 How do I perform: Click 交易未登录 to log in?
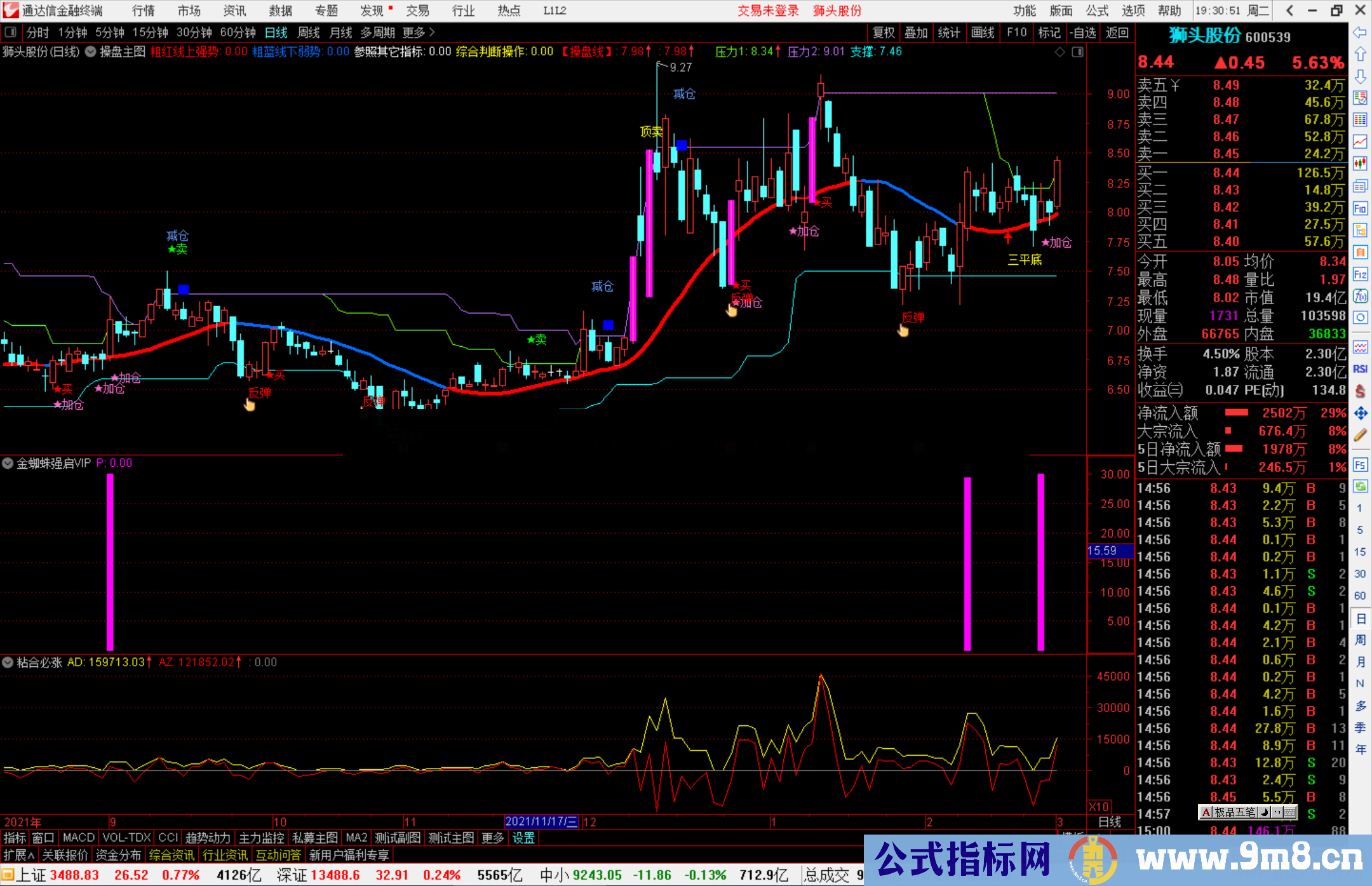[x=769, y=11]
